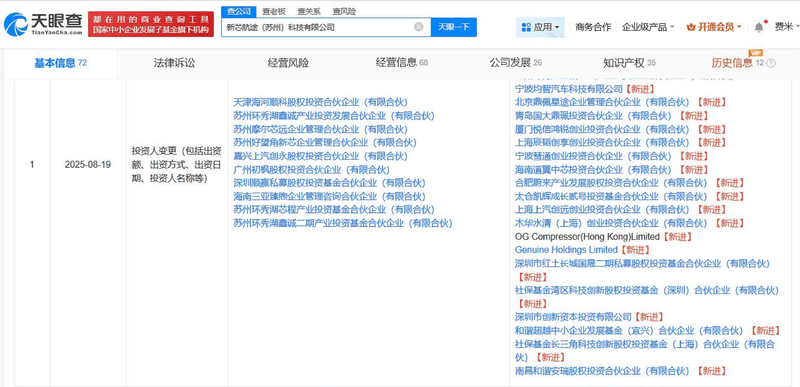Open Genuine Holdings Limited link
This screenshot has width=800, height=387.
pyautogui.click(x=566, y=250)
